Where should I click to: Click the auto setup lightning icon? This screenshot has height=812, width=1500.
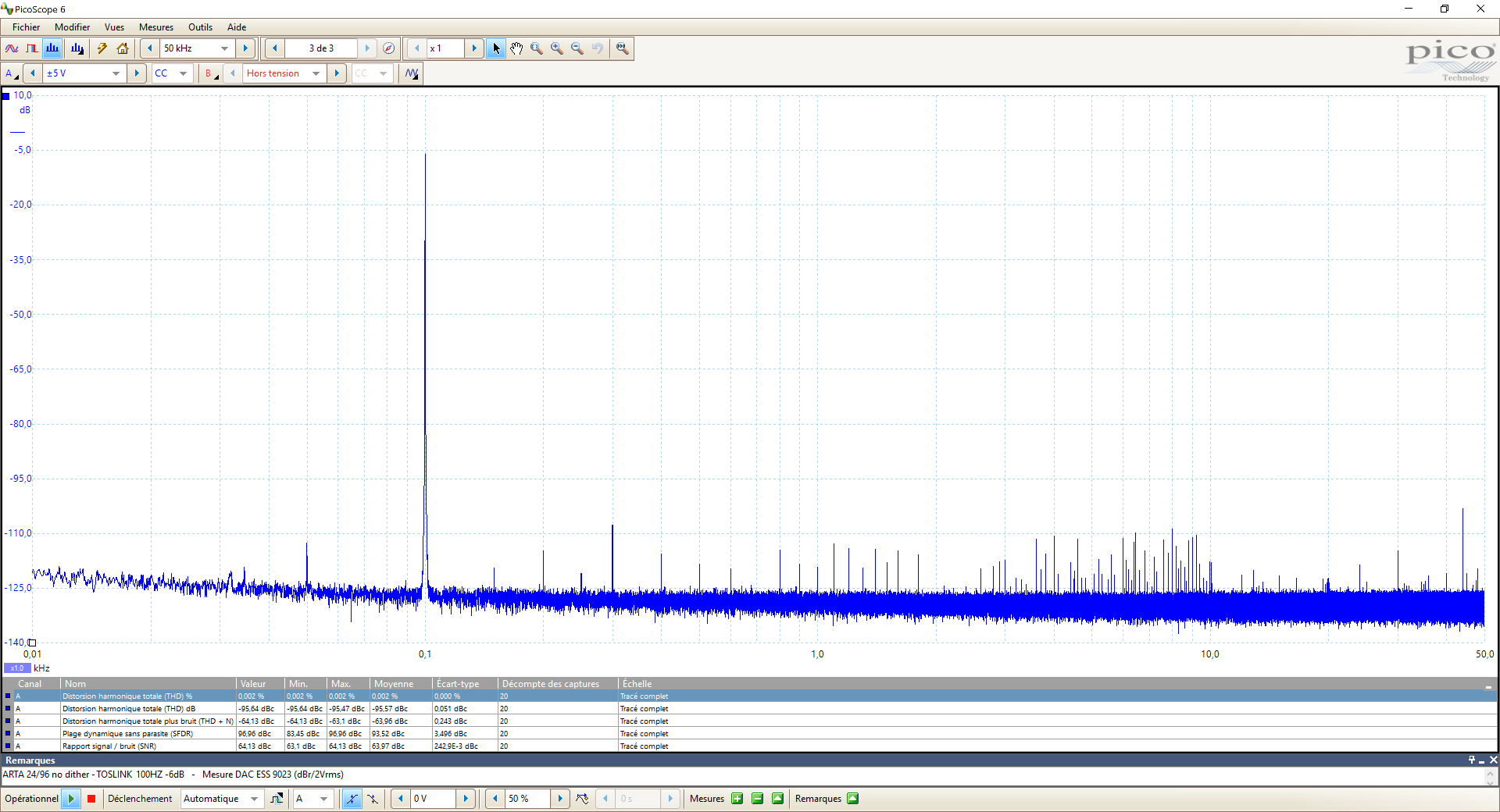(x=102, y=48)
